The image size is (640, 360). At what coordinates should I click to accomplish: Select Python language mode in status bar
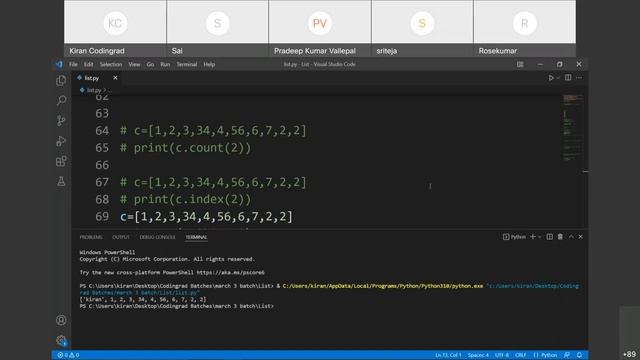545,355
